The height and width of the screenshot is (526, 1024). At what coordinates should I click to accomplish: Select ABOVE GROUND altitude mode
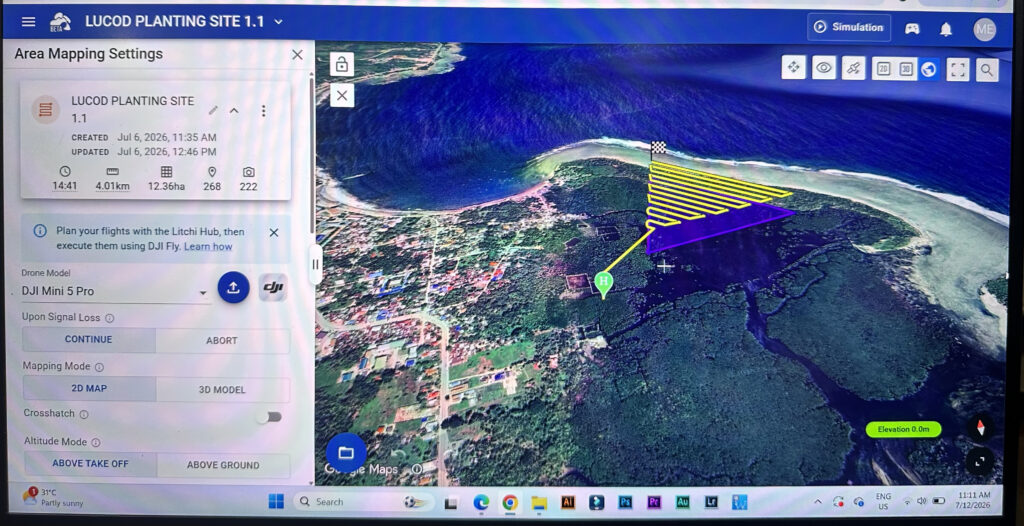click(x=223, y=465)
